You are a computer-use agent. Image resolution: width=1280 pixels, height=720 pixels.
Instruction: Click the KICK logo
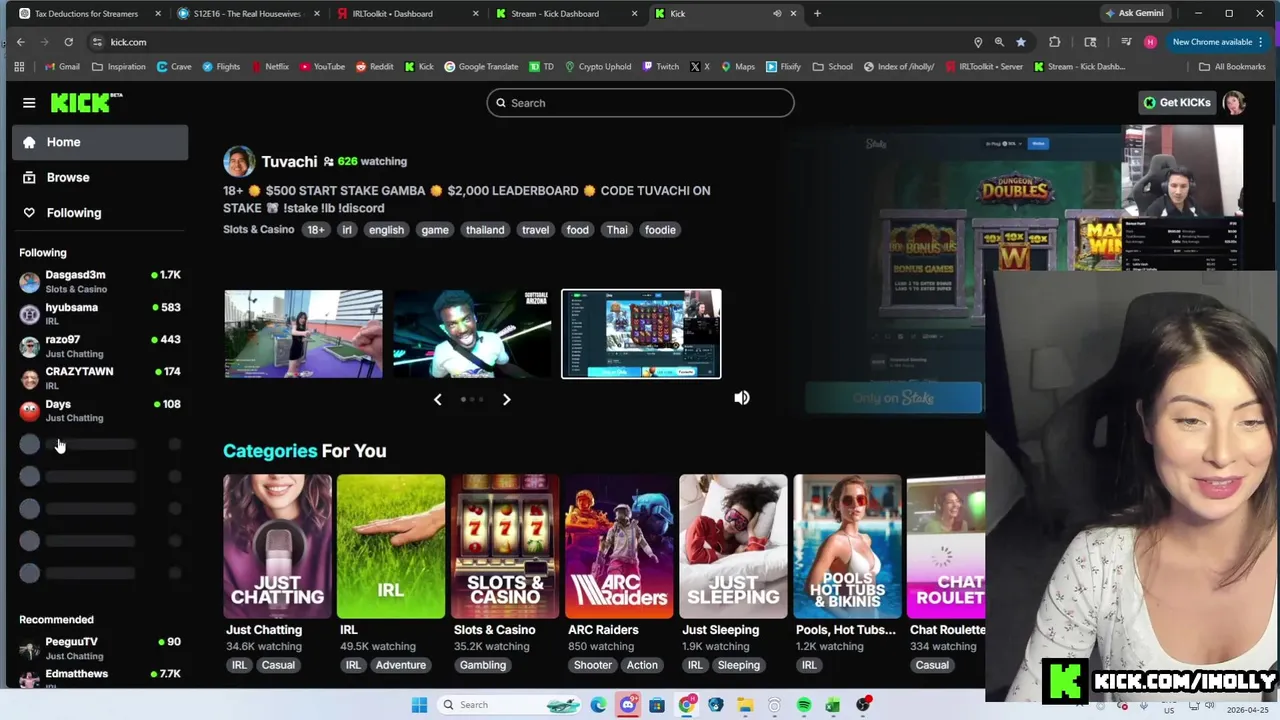[x=86, y=102]
